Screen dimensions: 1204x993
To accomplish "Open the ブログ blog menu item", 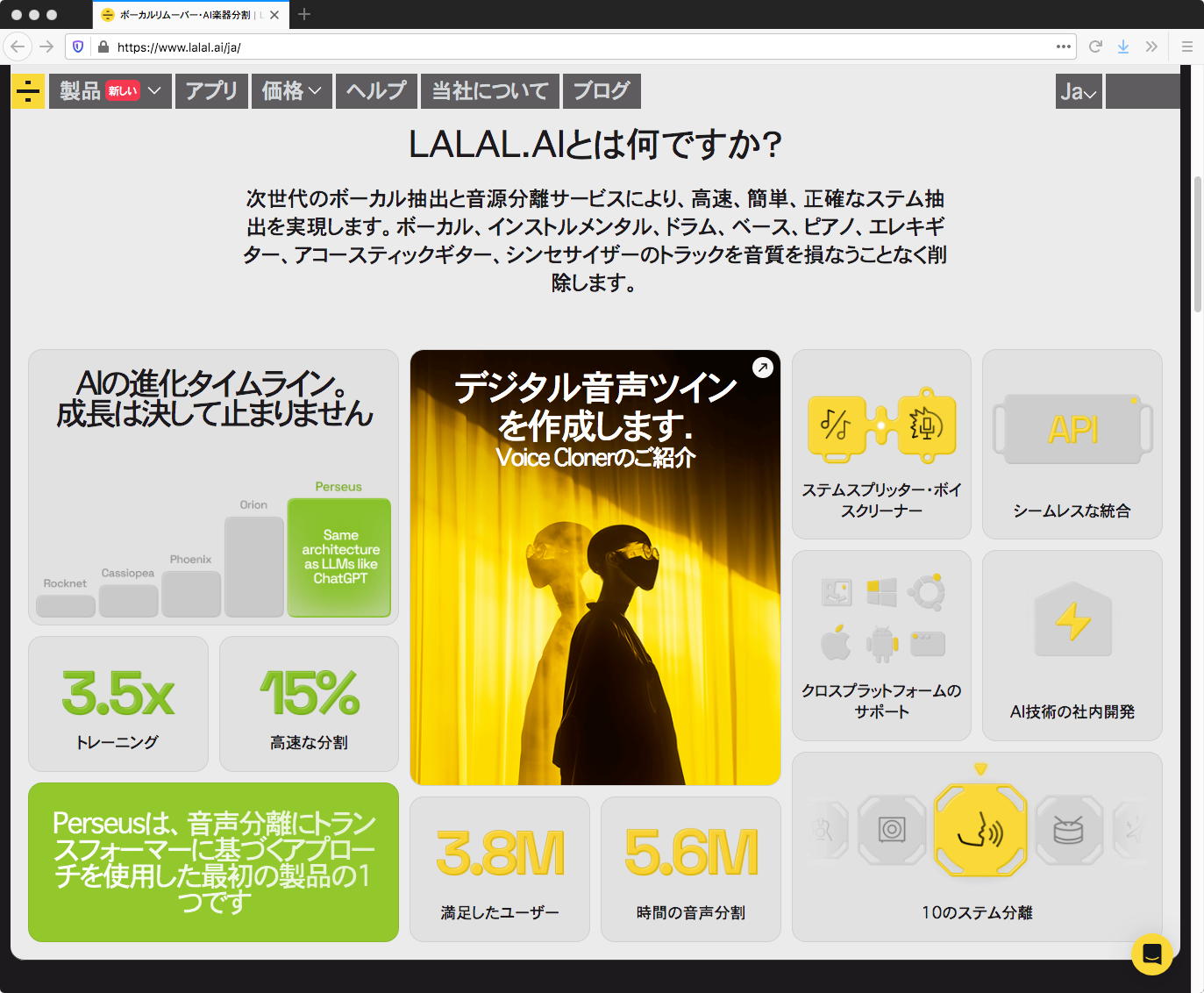I will pyautogui.click(x=602, y=91).
